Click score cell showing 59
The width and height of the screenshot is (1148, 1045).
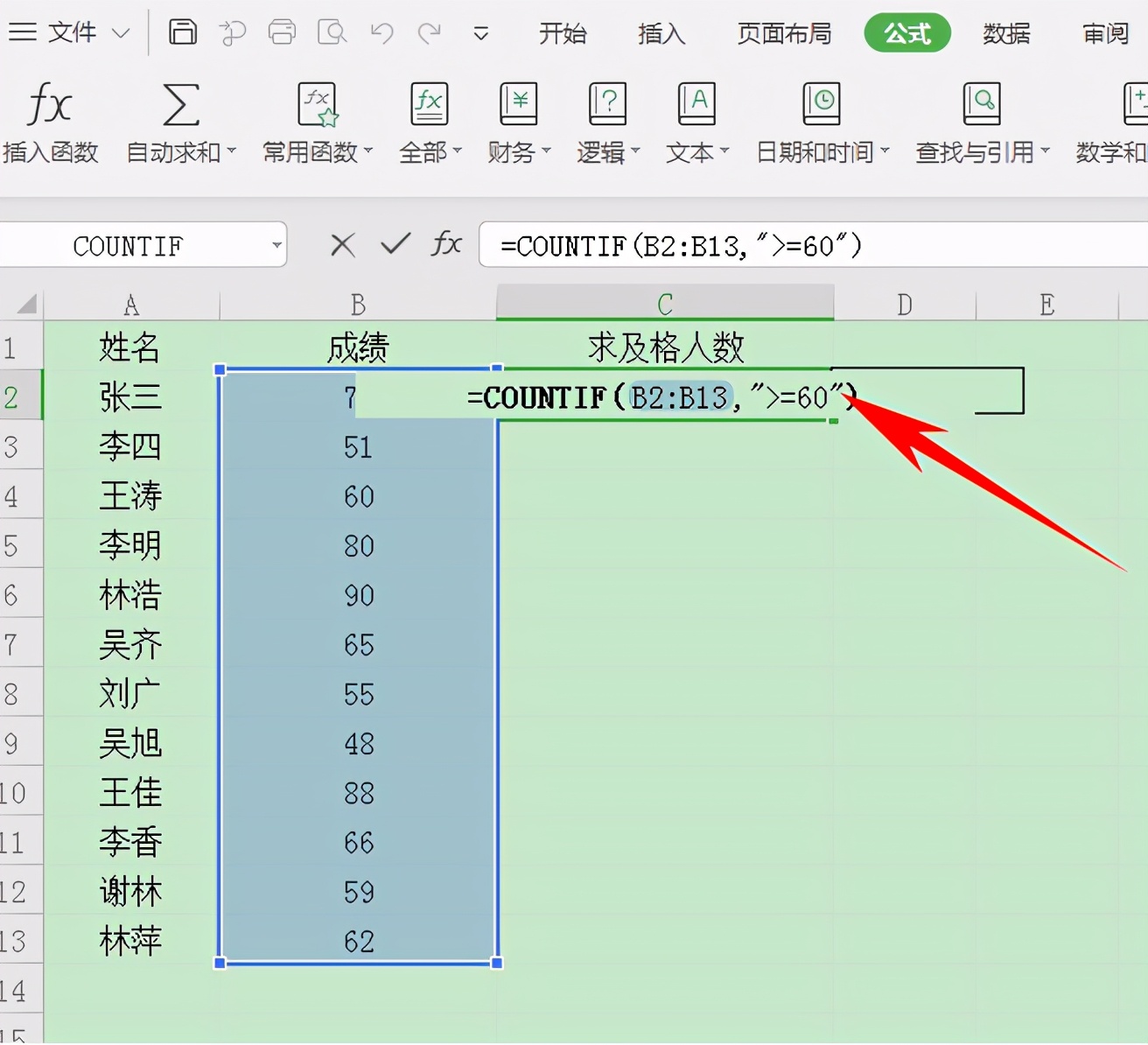[358, 892]
